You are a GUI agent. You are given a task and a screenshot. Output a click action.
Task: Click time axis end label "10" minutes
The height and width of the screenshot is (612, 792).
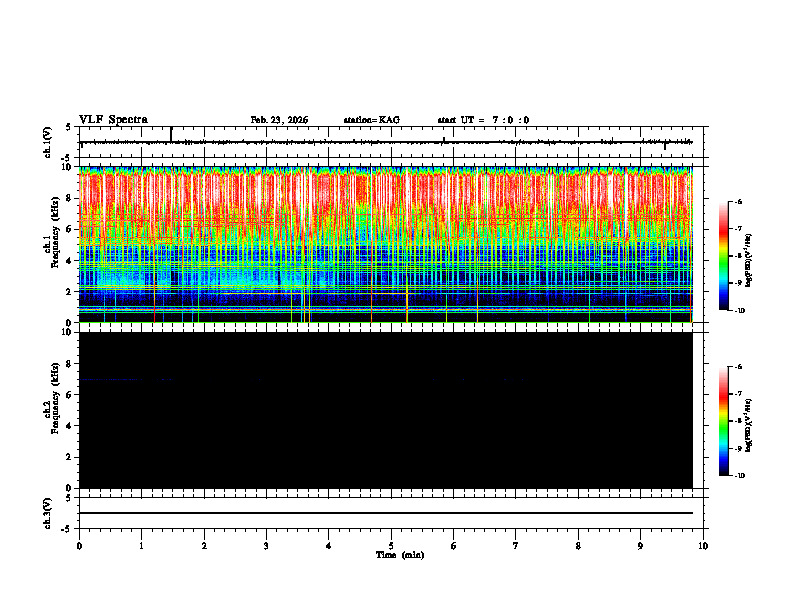click(703, 546)
